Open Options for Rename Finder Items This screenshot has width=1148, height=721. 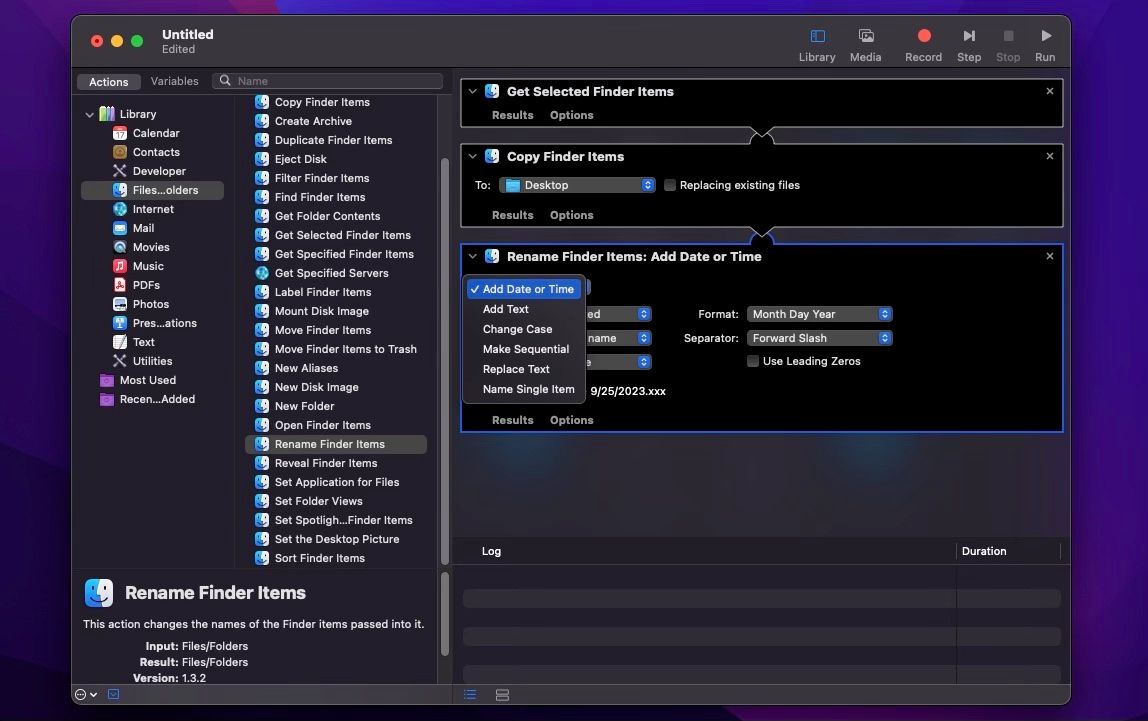[571, 419]
